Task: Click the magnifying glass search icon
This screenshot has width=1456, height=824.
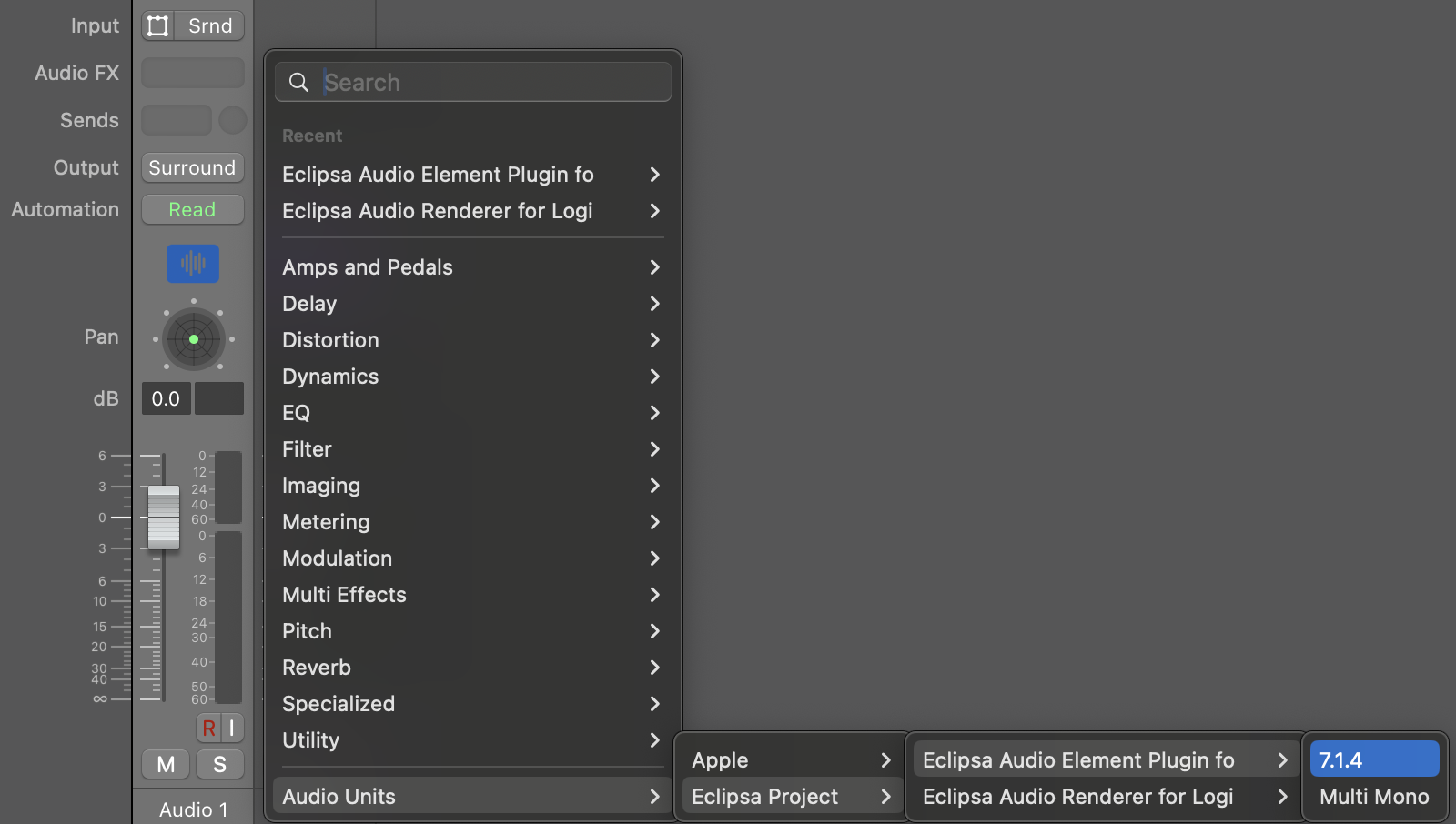Action: (x=298, y=83)
